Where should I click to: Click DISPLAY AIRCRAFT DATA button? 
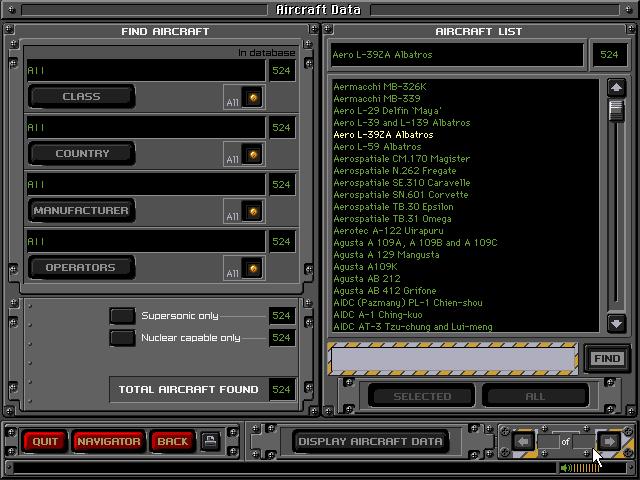pyautogui.click(x=370, y=441)
